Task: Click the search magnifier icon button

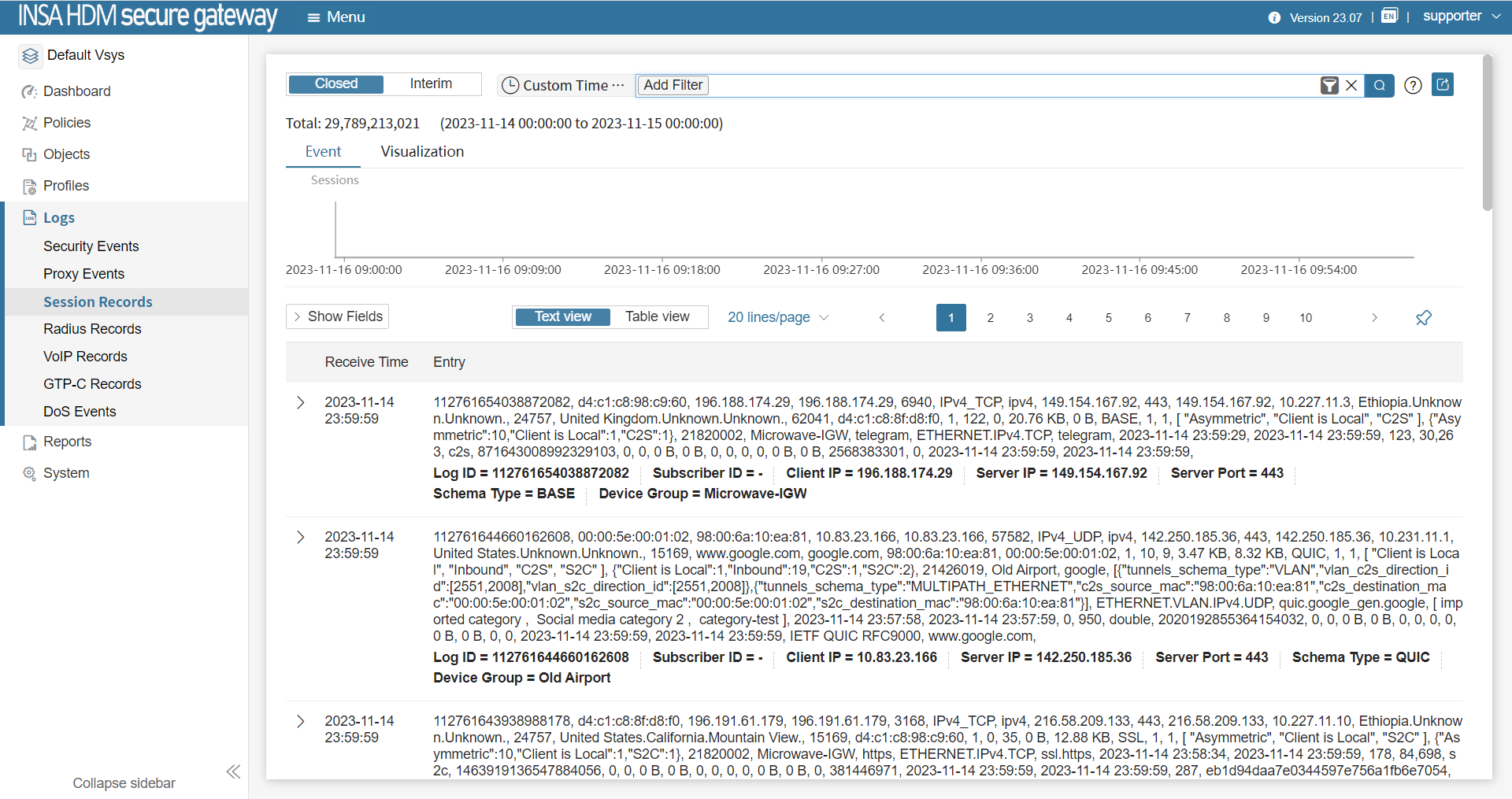Action: pyautogui.click(x=1379, y=85)
